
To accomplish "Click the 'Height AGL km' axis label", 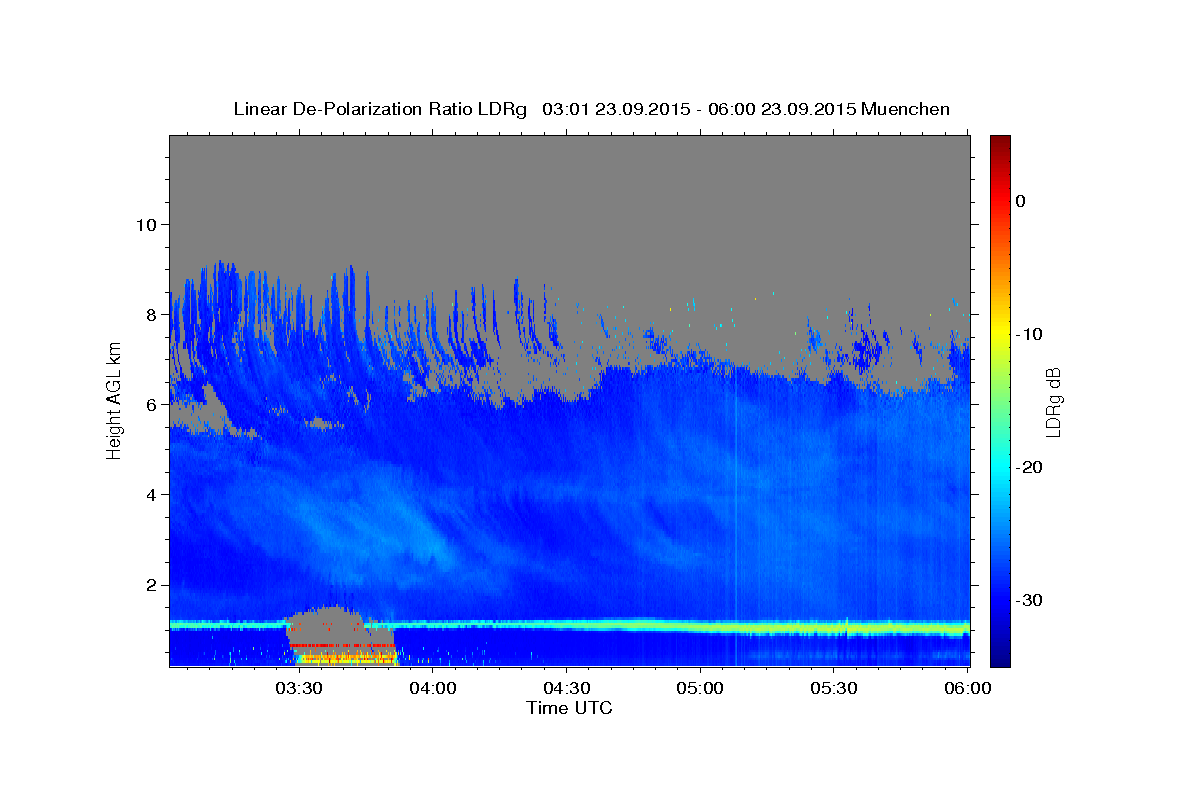I will tap(114, 401).
